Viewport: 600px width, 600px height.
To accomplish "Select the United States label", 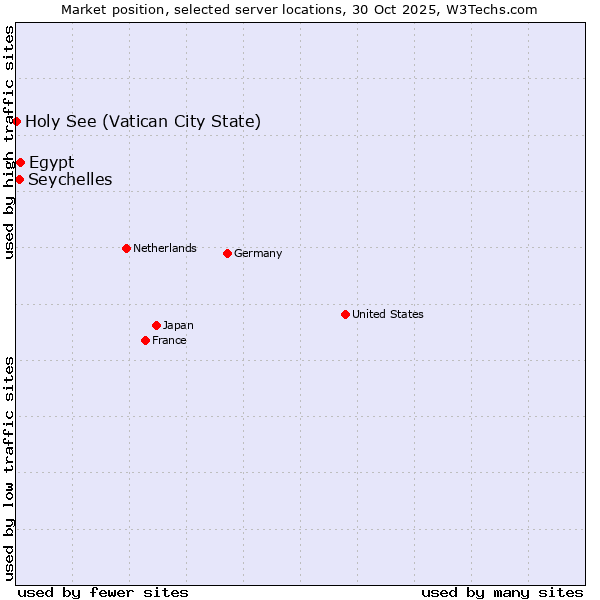I will (387, 314).
